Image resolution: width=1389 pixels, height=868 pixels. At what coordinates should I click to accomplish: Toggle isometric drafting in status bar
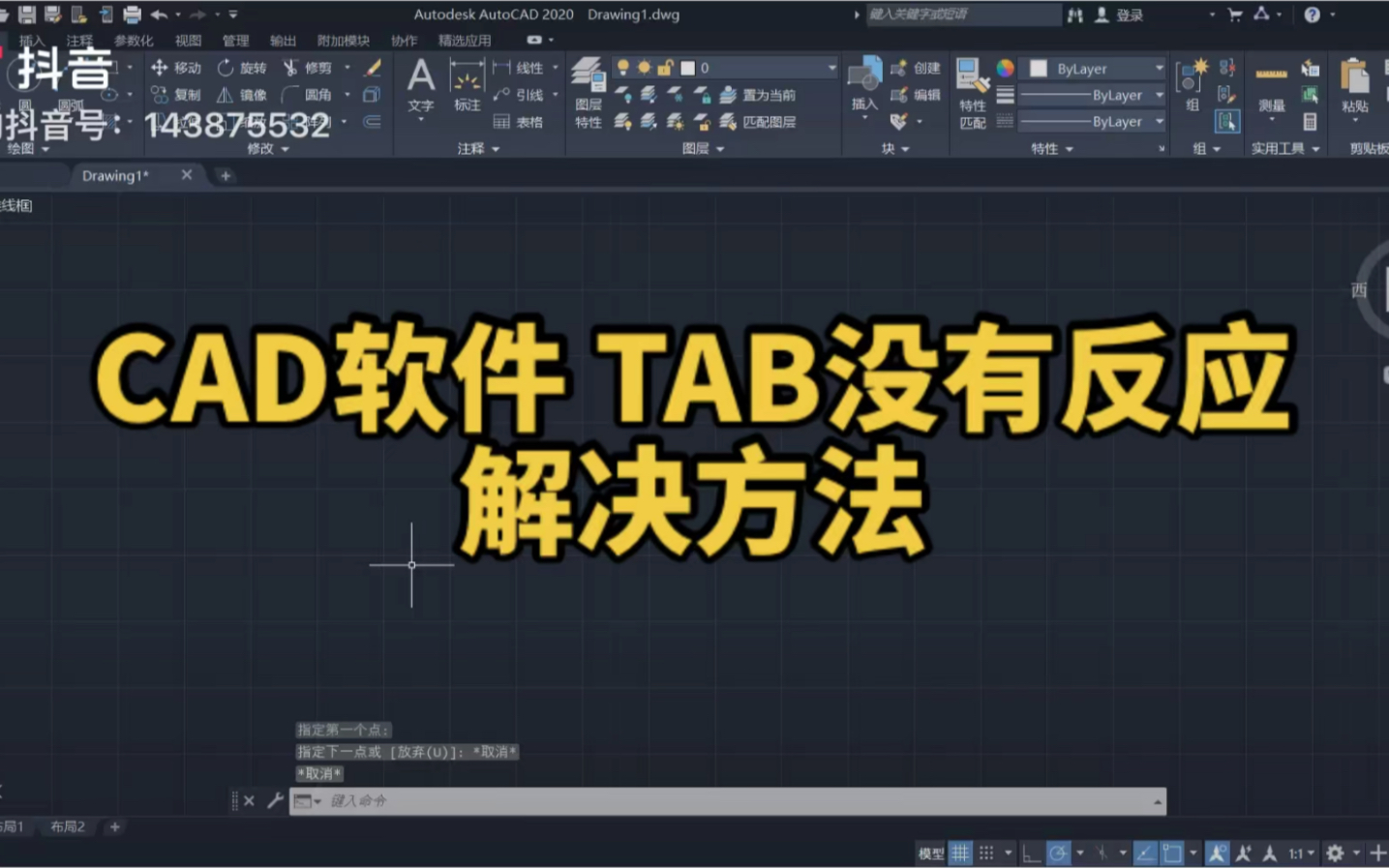click(x=1102, y=853)
